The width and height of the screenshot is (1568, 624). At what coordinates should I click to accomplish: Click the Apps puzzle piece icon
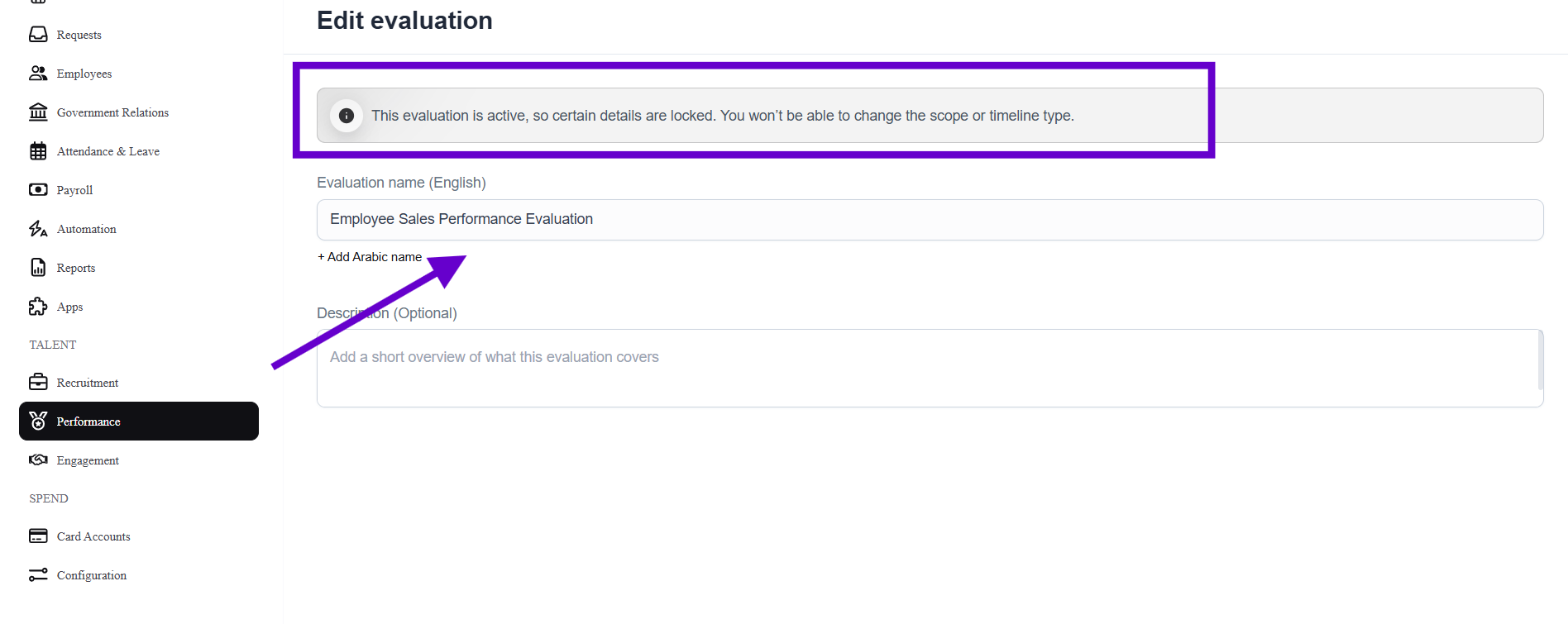click(x=38, y=307)
